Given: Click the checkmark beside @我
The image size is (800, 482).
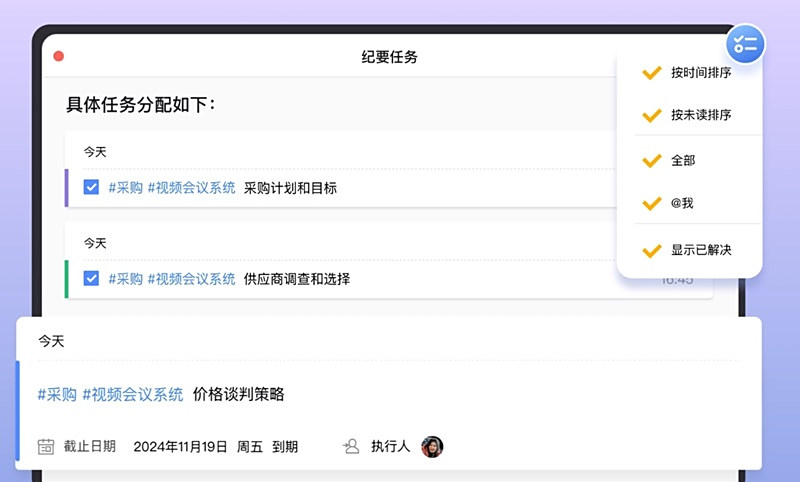Looking at the screenshot, I should point(652,204).
